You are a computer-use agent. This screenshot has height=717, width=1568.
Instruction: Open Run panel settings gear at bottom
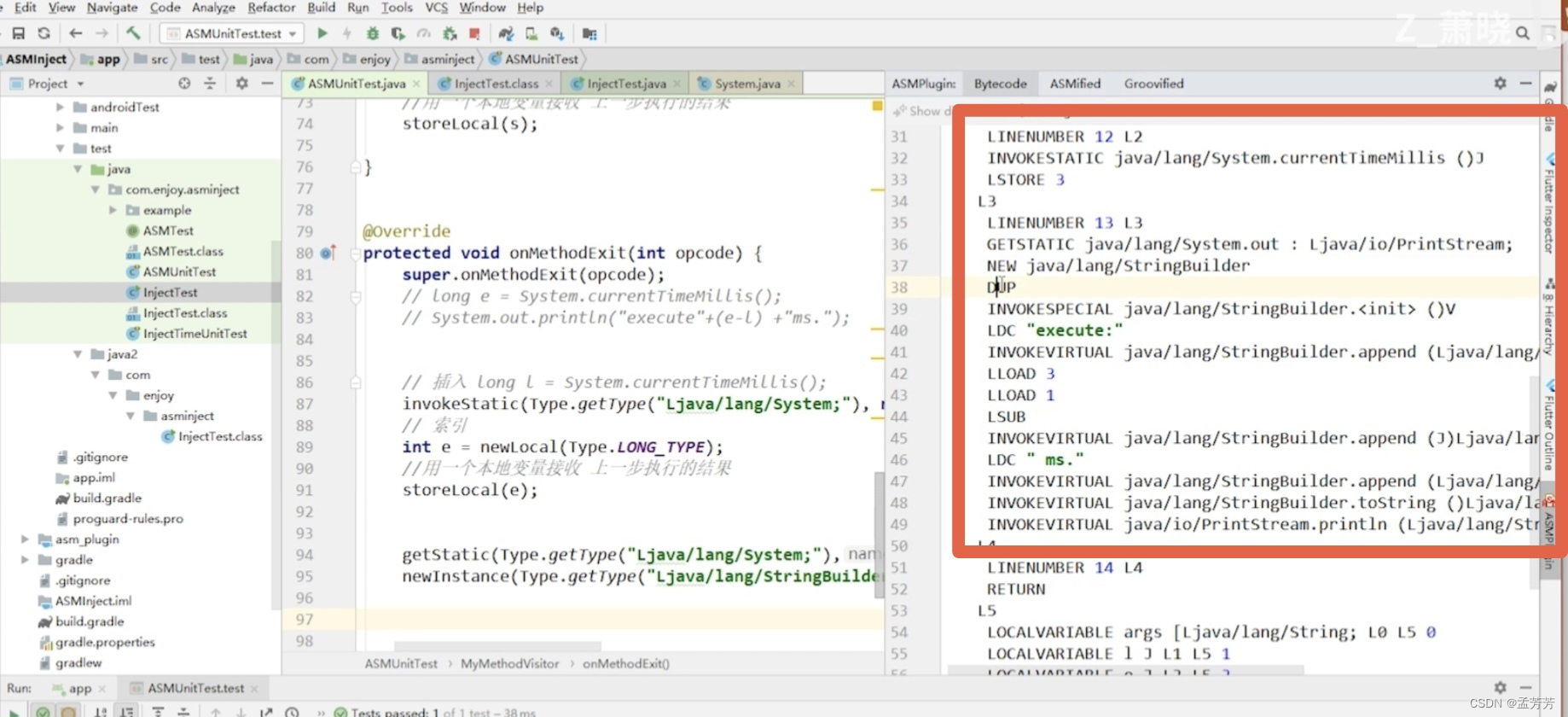[1501, 687]
